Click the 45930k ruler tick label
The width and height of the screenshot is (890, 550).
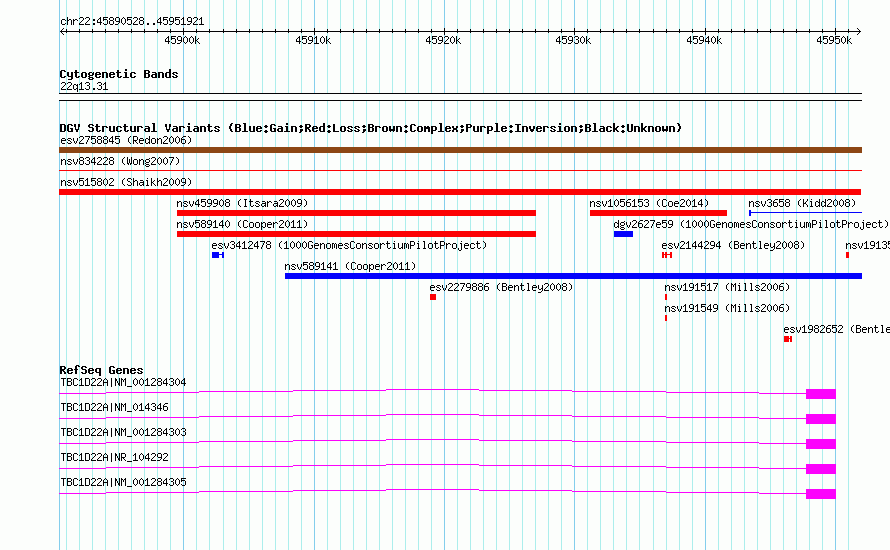point(573,40)
